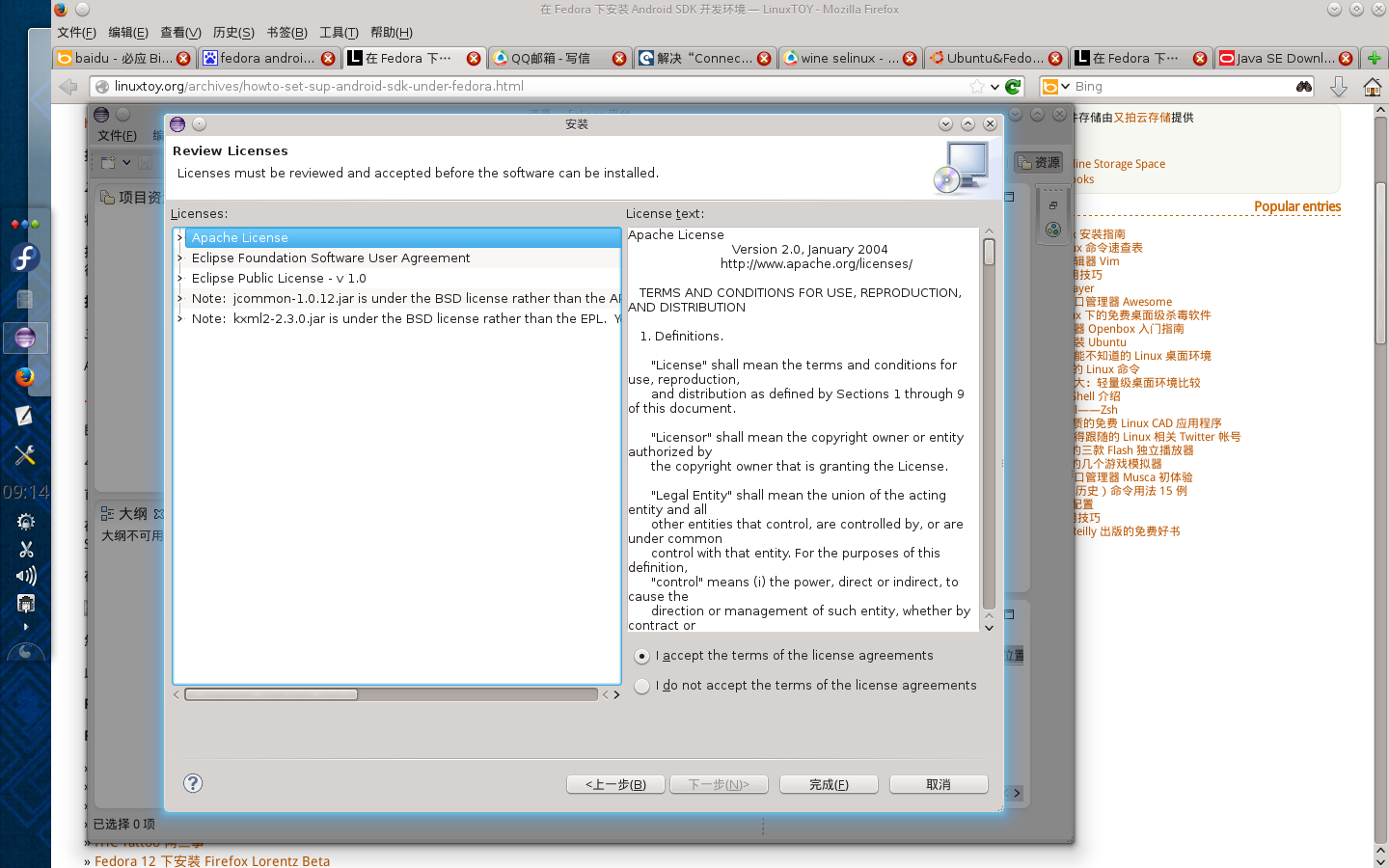Viewport: 1389px width, 868px height.
Task: Open the wrench and screwdriver tools icon
Action: [25, 455]
